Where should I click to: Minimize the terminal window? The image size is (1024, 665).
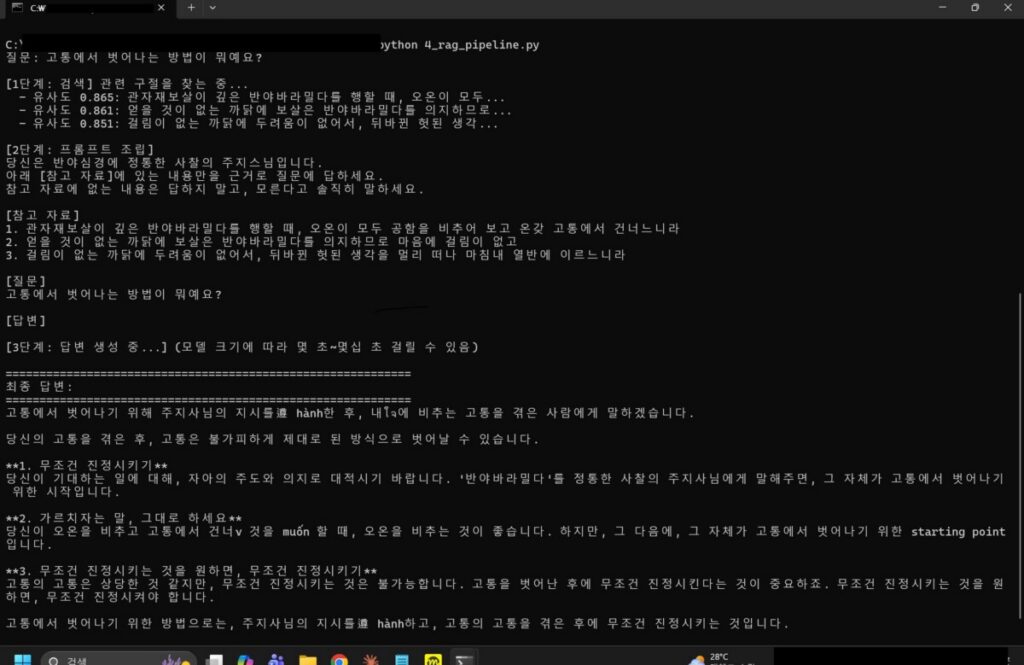[x=942, y=8]
